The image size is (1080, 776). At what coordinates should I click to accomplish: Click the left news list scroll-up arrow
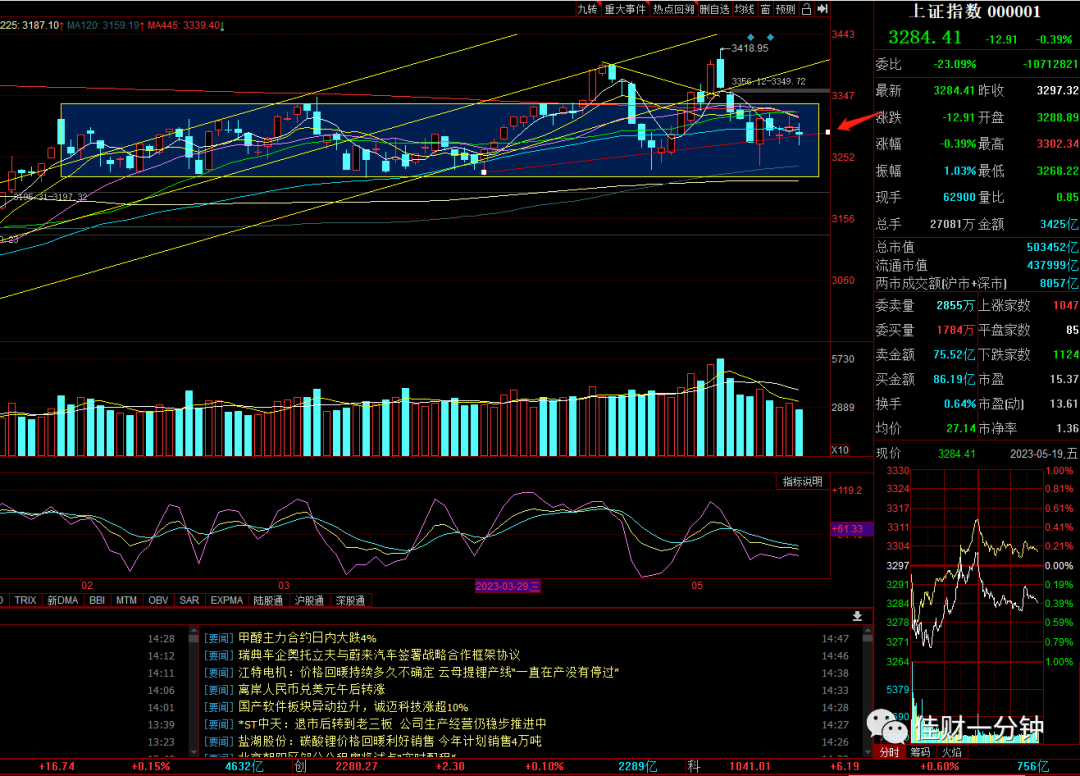coord(194,630)
